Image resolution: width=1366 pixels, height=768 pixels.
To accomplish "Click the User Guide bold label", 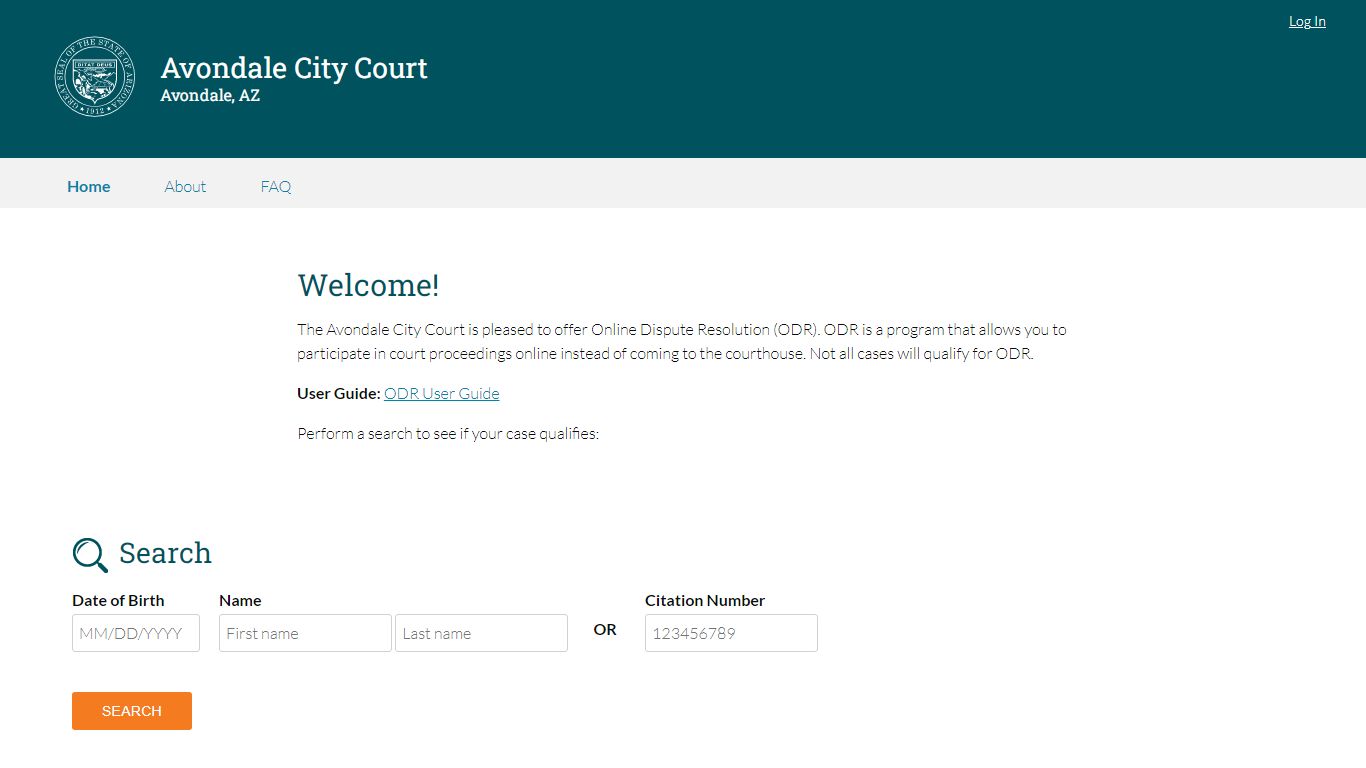I will (339, 393).
